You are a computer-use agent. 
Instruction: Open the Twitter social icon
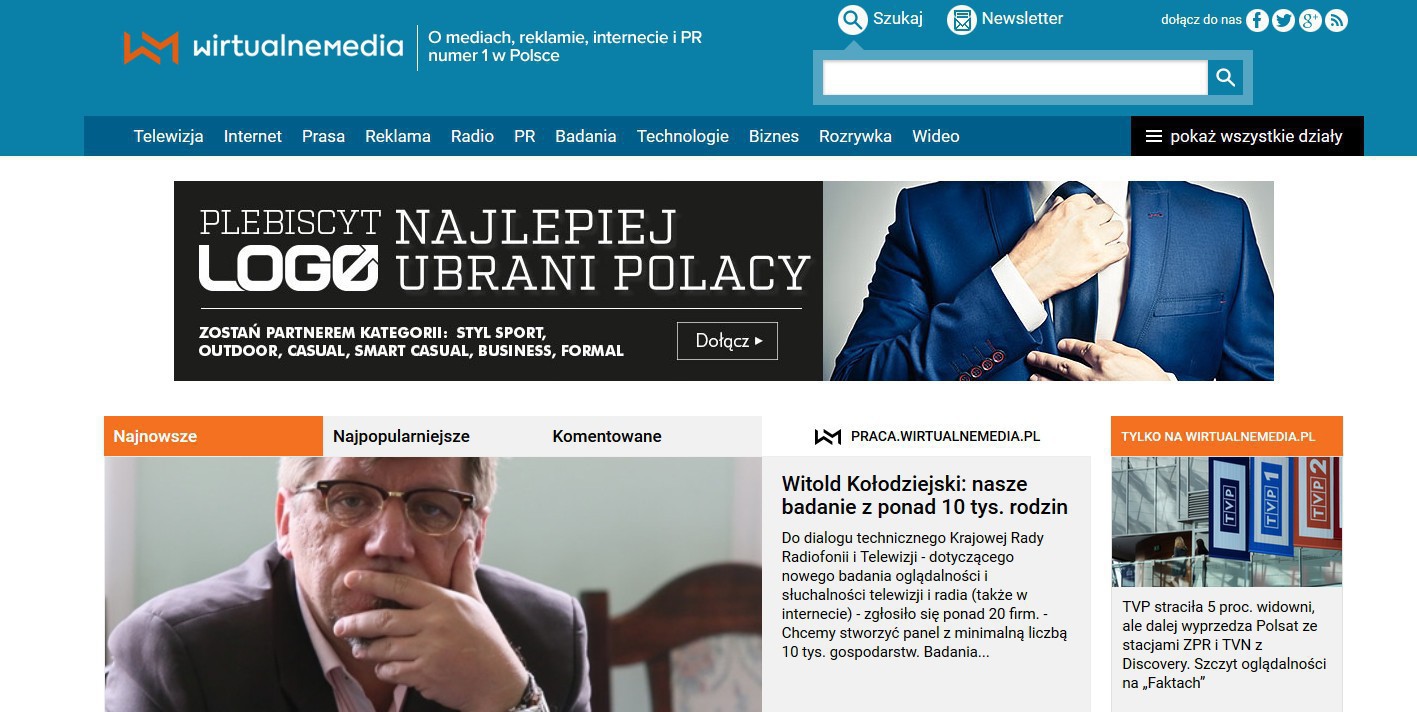[1284, 20]
